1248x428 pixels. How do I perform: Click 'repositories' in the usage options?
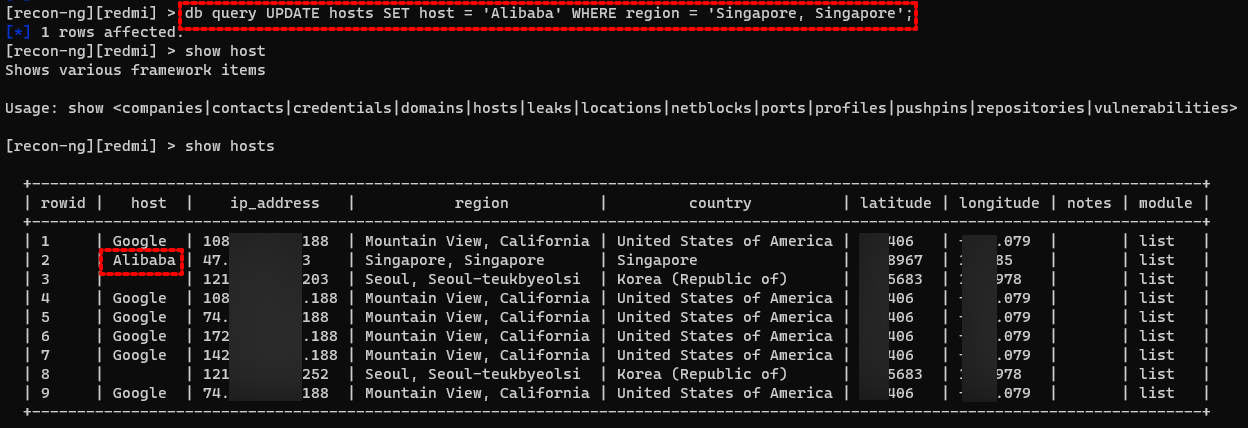click(1030, 108)
